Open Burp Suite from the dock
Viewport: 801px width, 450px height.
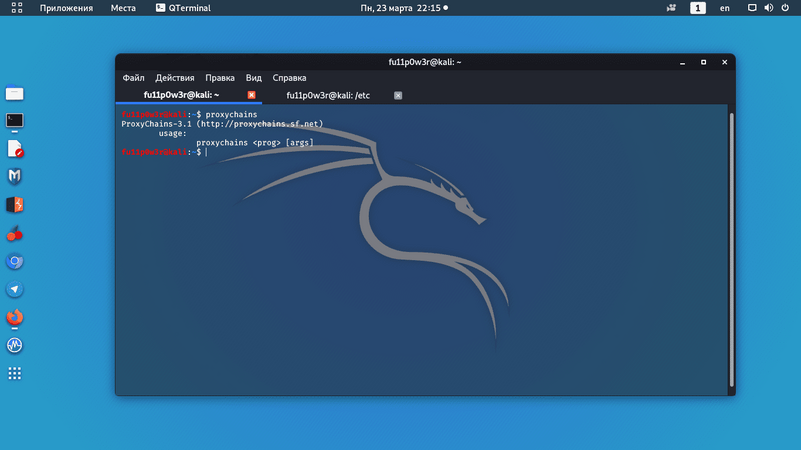(x=15, y=205)
